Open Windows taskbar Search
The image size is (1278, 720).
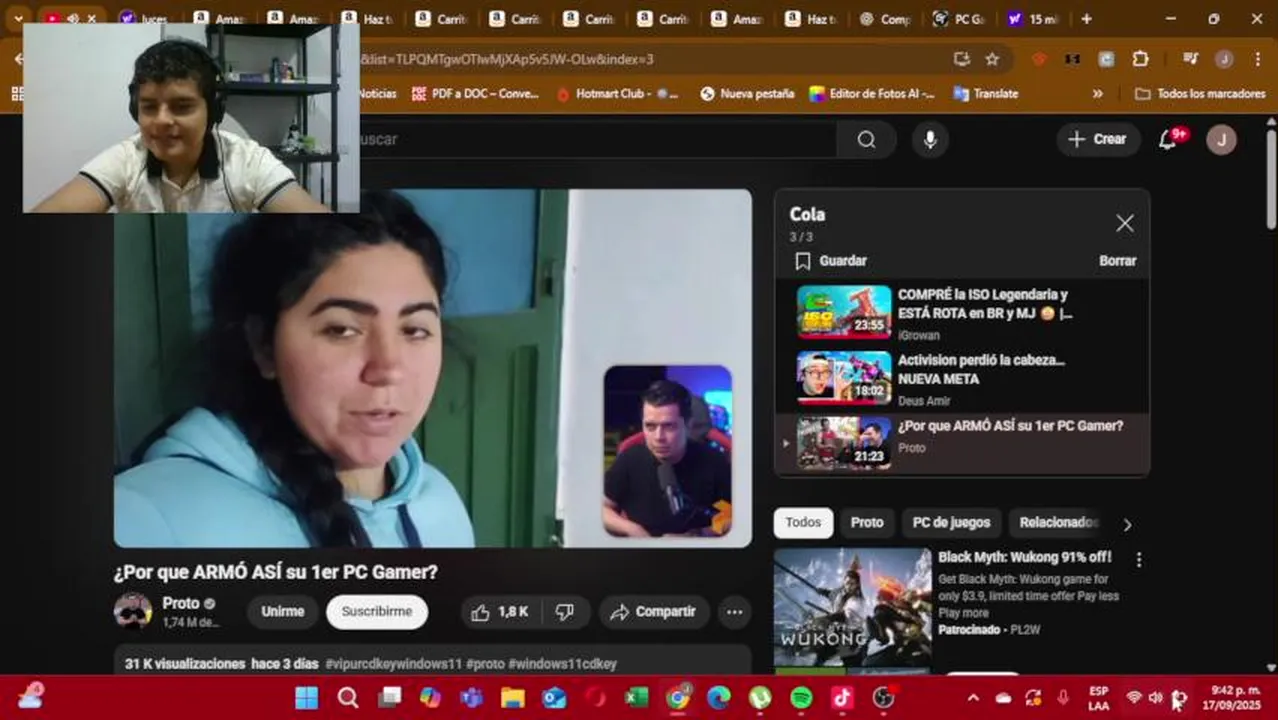pyautogui.click(x=348, y=697)
